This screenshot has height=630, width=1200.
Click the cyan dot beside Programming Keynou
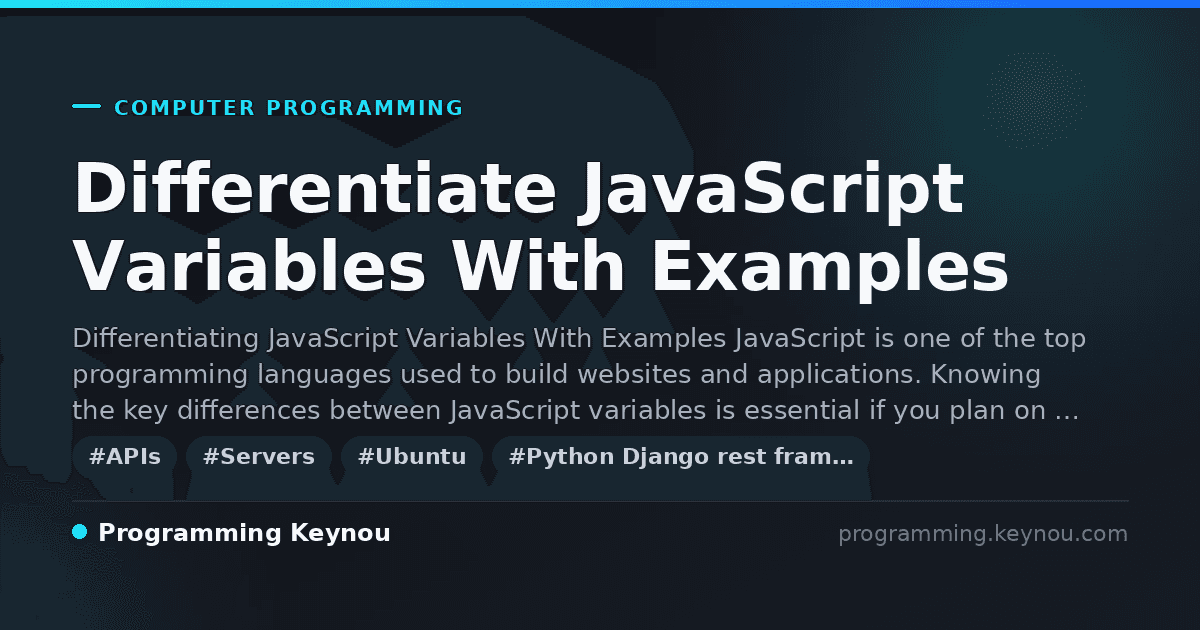pos(80,532)
